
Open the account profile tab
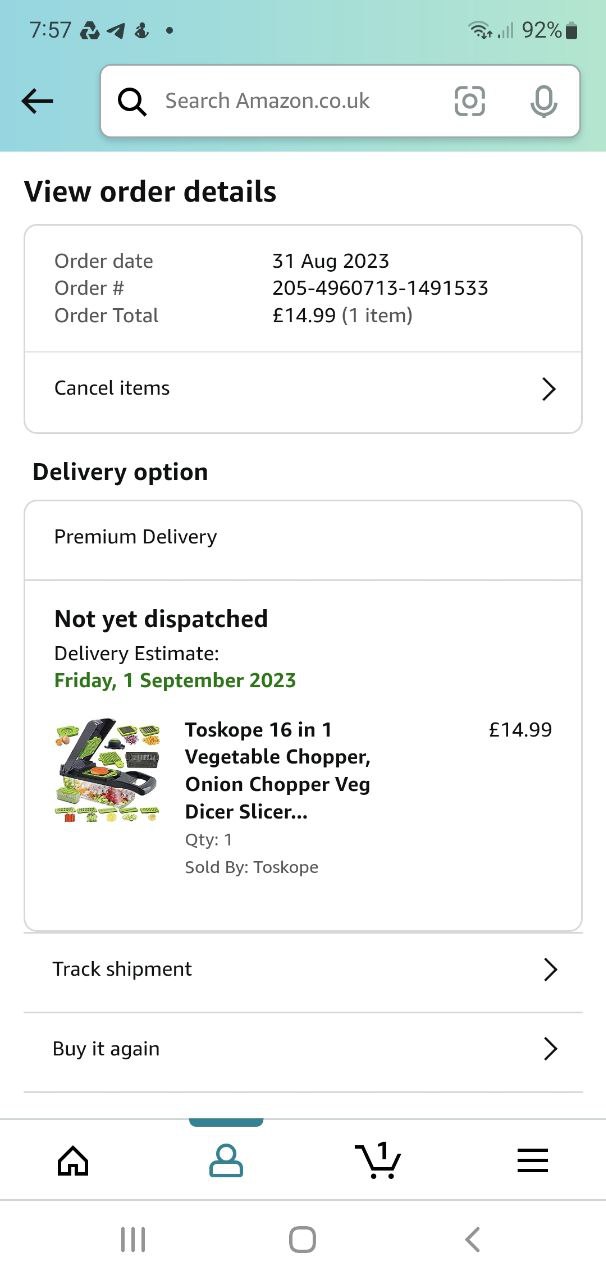(x=226, y=1160)
